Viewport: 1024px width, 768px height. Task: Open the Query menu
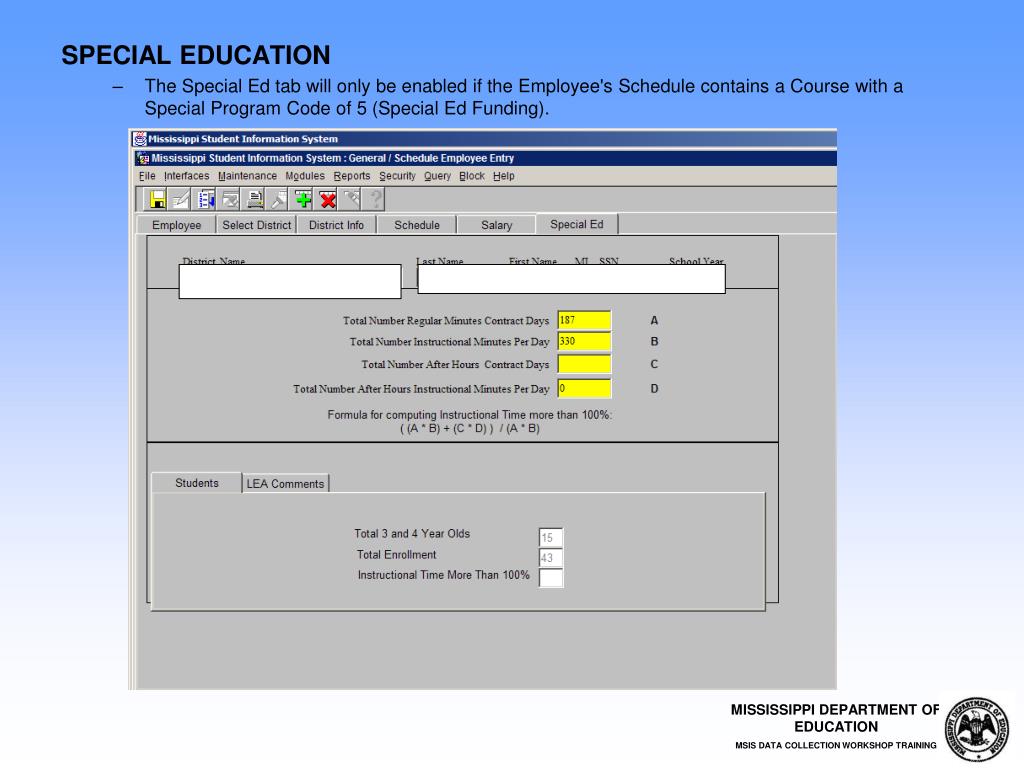coord(437,176)
